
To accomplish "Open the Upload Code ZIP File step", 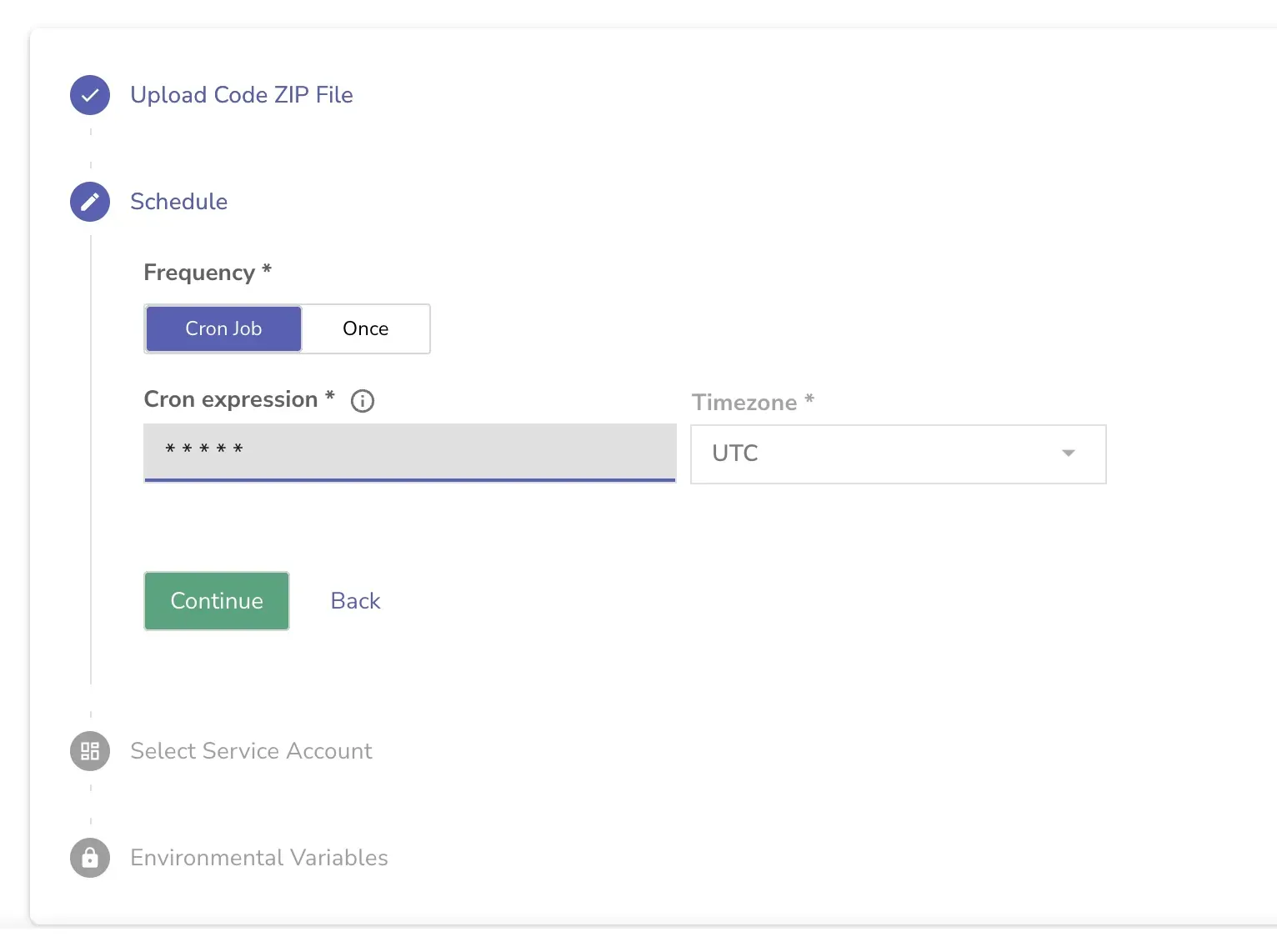I will pyautogui.click(x=242, y=95).
